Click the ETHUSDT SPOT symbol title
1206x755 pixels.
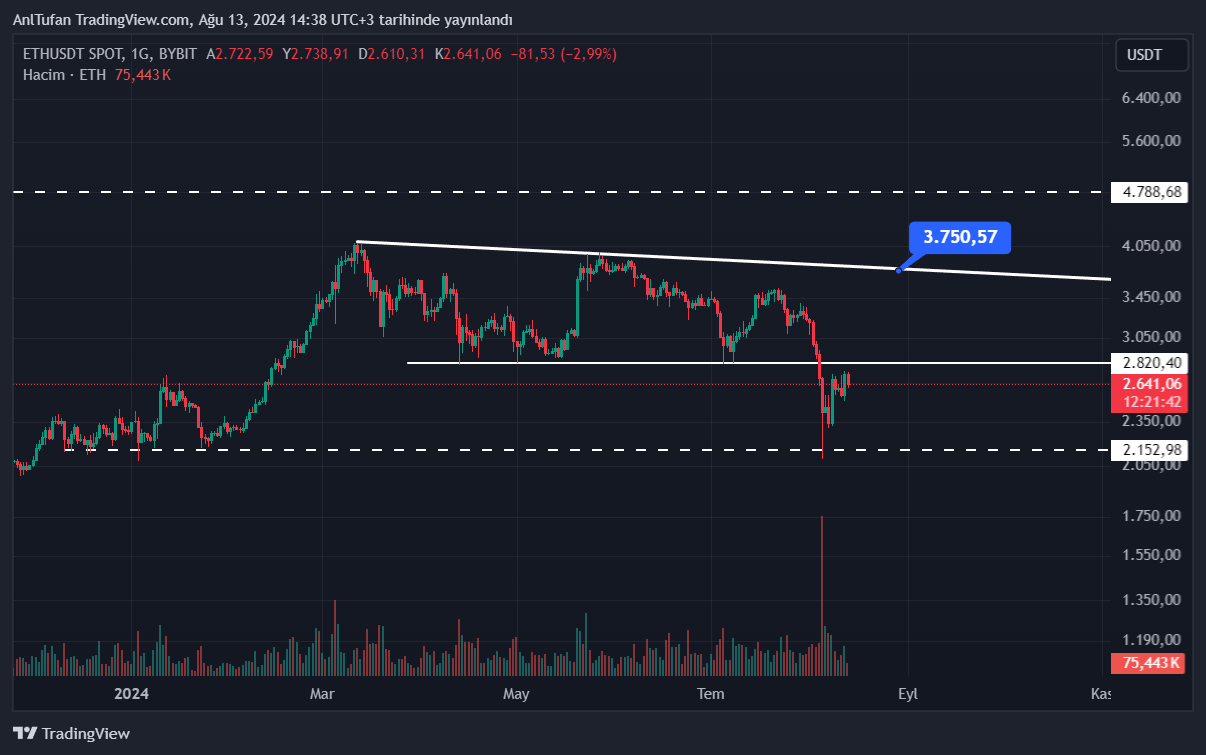[69, 54]
